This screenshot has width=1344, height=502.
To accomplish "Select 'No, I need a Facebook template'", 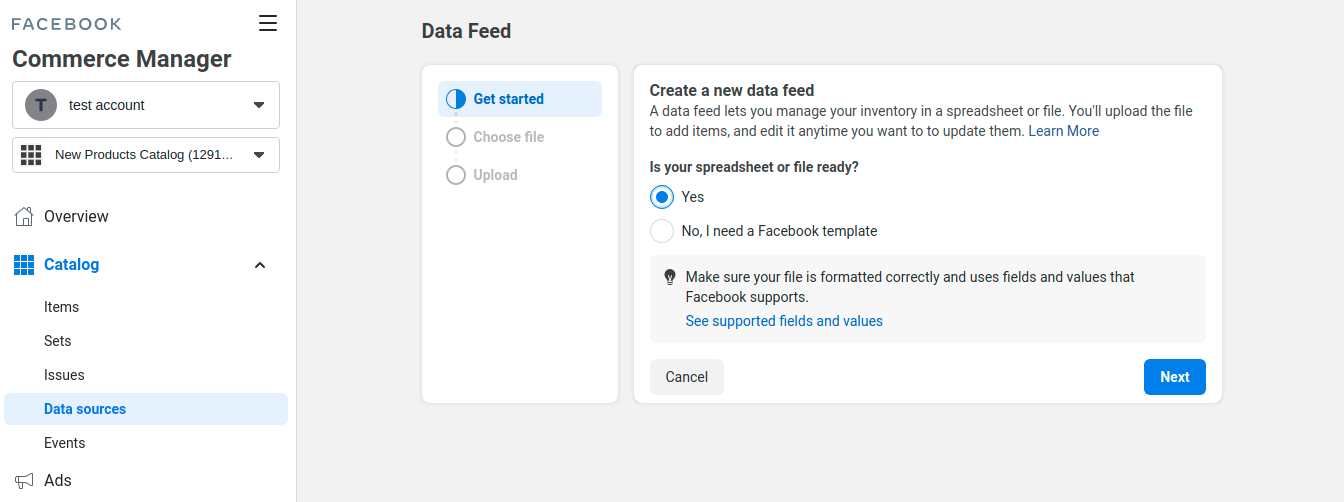I will pyautogui.click(x=662, y=231).
